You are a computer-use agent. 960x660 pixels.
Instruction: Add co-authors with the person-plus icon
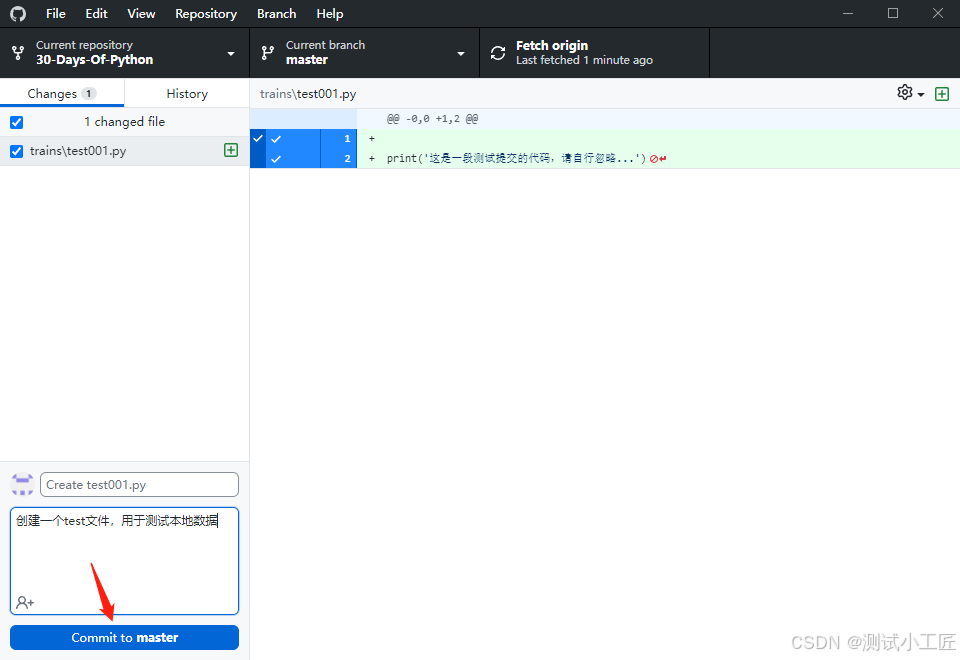coord(24,602)
